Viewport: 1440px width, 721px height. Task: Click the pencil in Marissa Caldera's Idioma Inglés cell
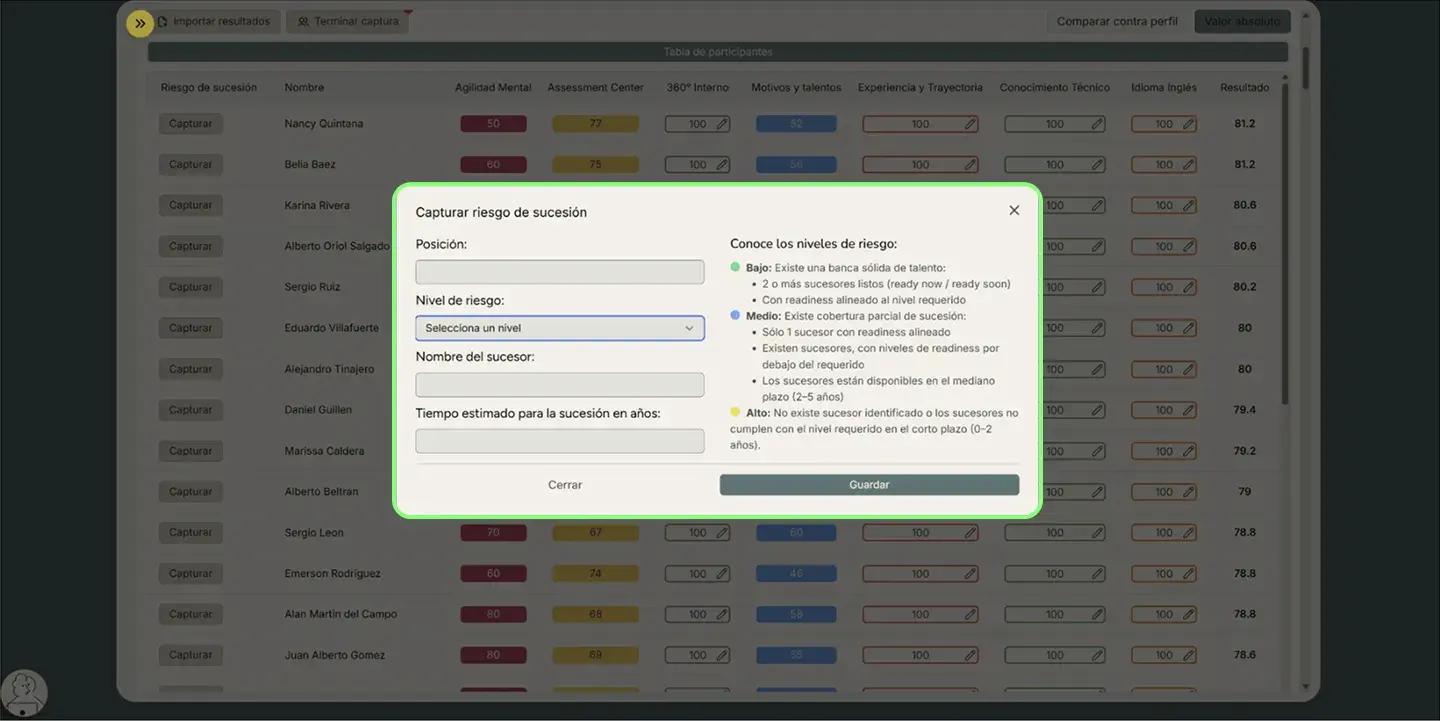pos(1188,451)
